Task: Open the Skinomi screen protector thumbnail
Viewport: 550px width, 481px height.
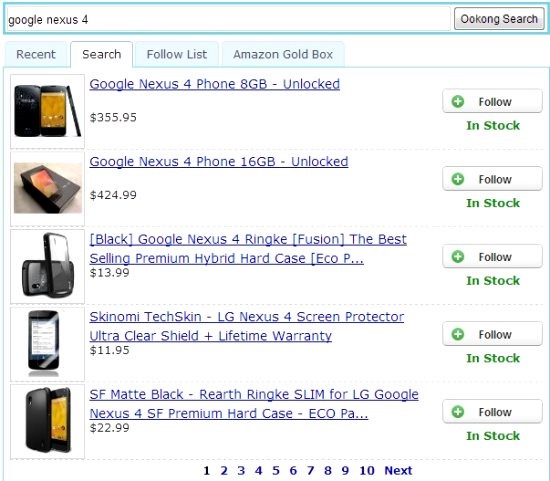Action: pos(48,344)
